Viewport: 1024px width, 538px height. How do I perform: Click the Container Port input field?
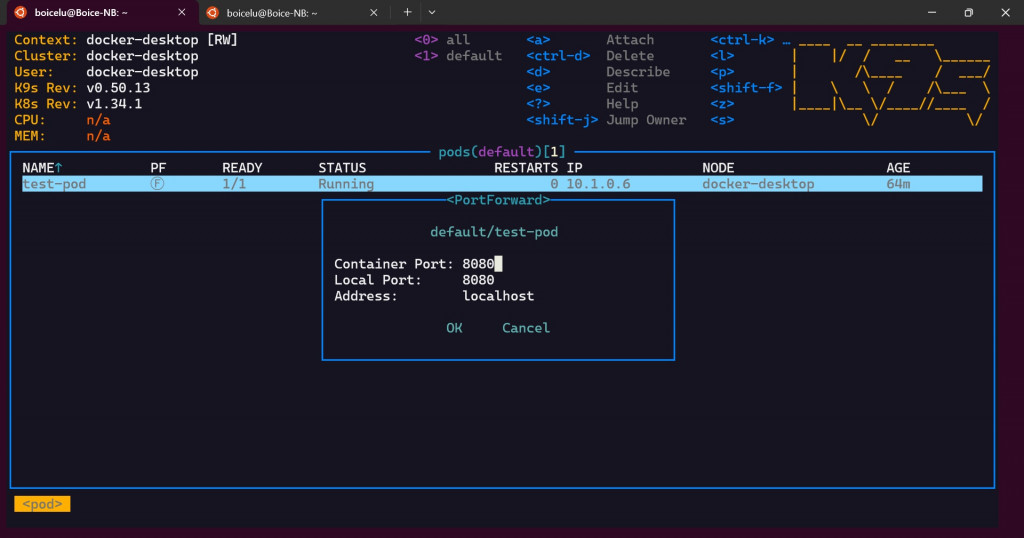pos(482,264)
